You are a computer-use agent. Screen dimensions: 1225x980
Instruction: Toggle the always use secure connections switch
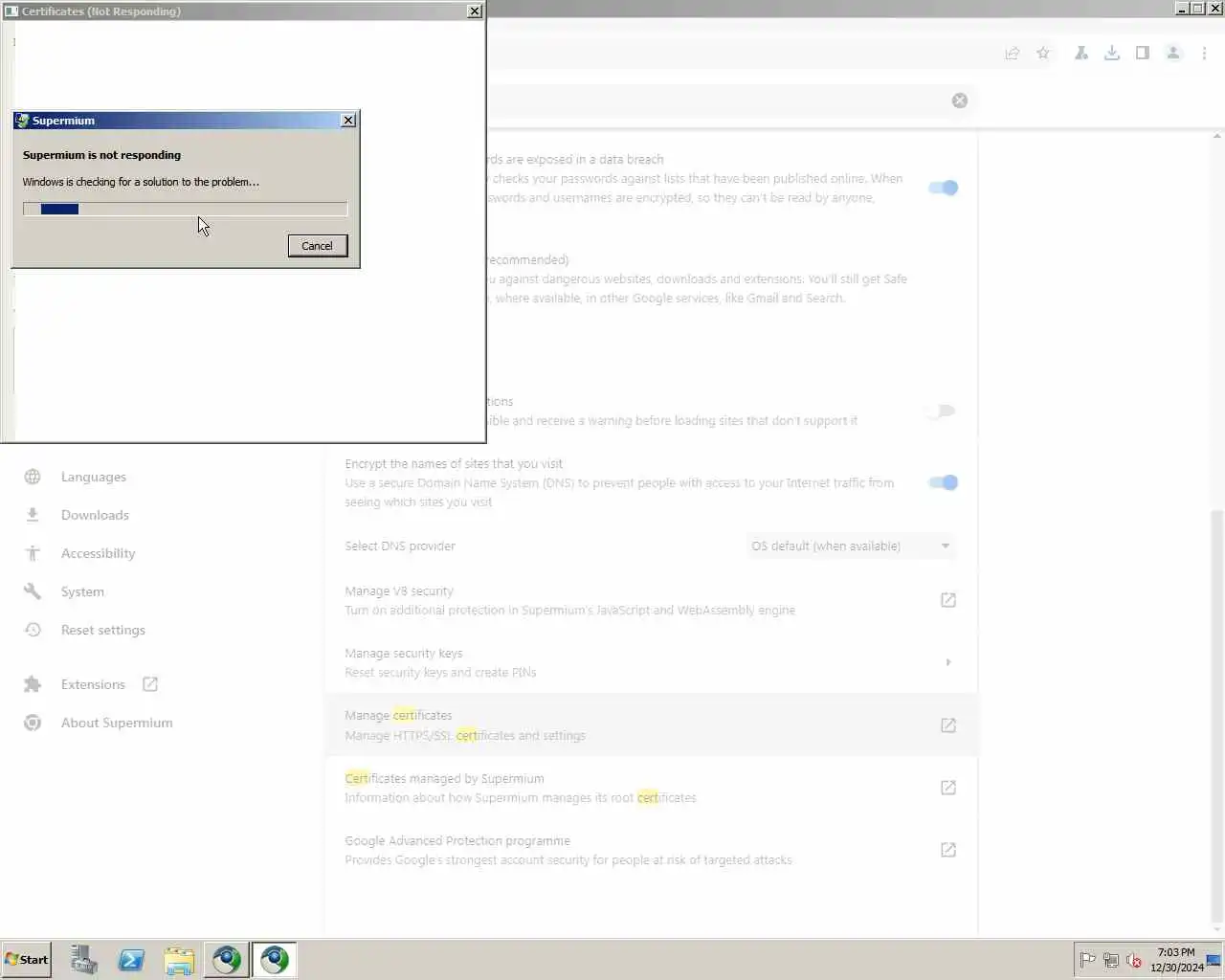click(941, 411)
